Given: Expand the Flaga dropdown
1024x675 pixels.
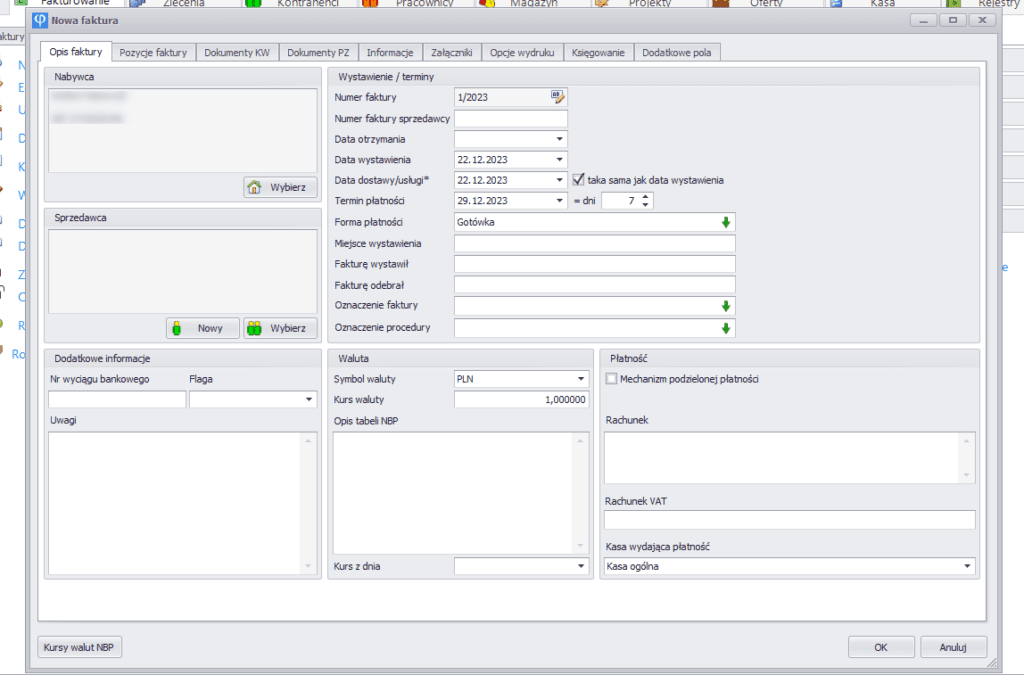Looking at the screenshot, I should pos(308,400).
